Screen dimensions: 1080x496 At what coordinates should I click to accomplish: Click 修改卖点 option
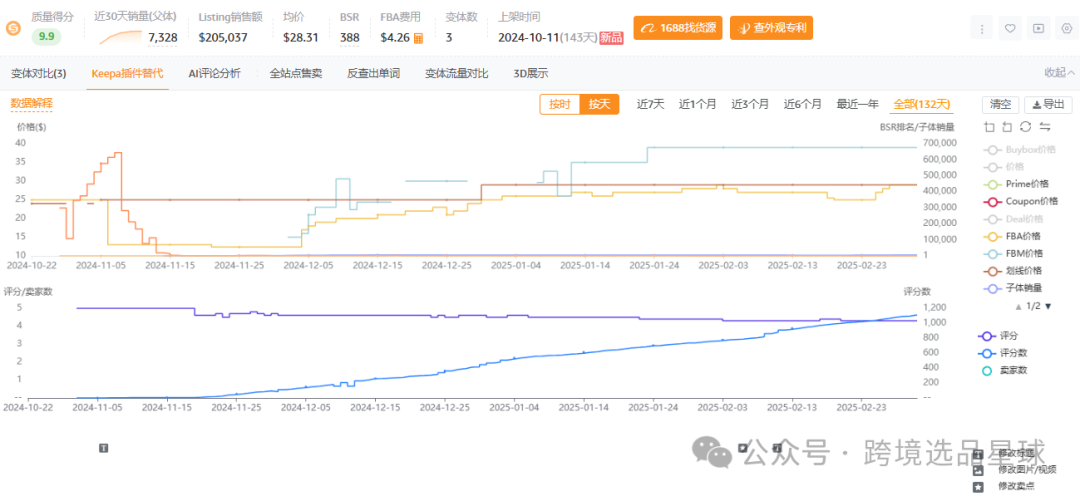1016,487
